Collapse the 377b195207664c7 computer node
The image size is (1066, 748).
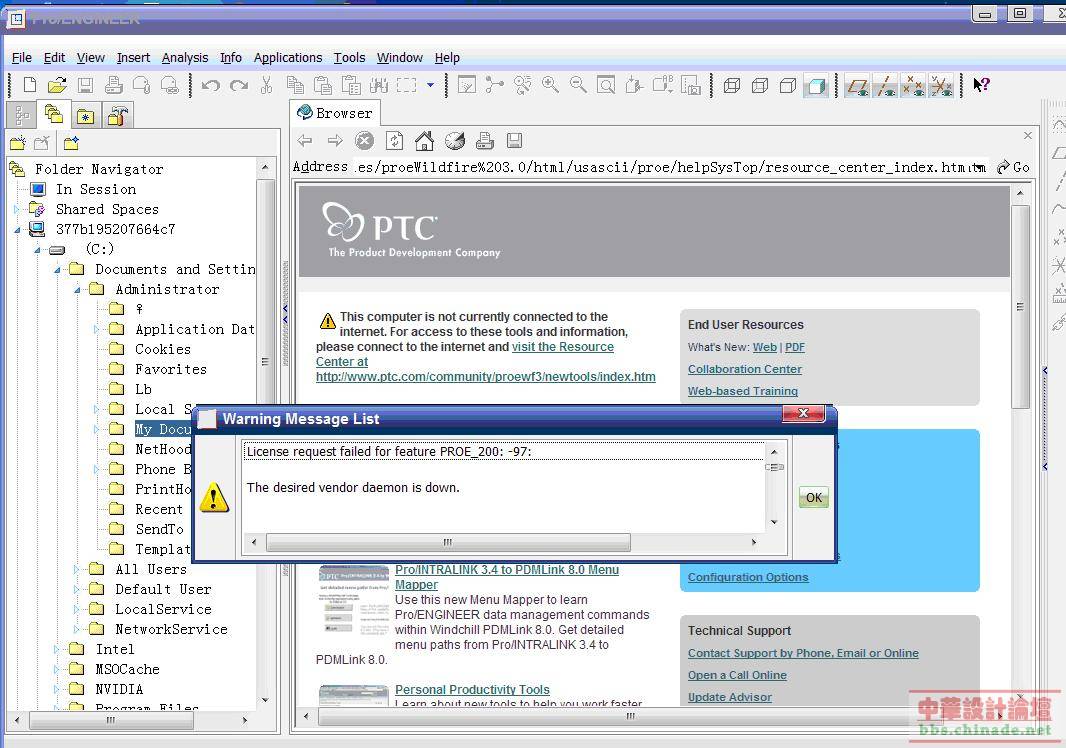coord(17,230)
